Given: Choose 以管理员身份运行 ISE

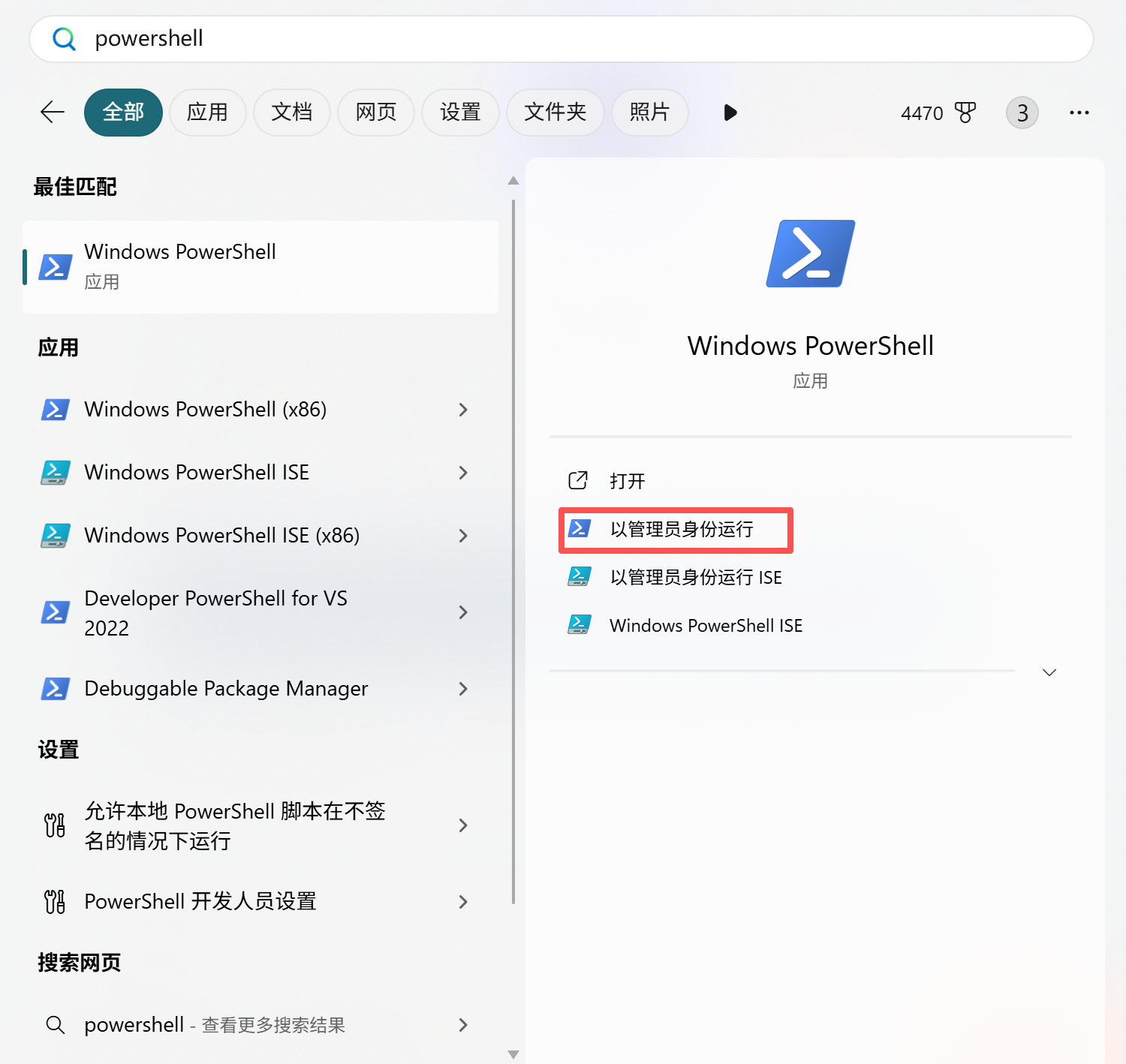Looking at the screenshot, I should click(x=696, y=577).
